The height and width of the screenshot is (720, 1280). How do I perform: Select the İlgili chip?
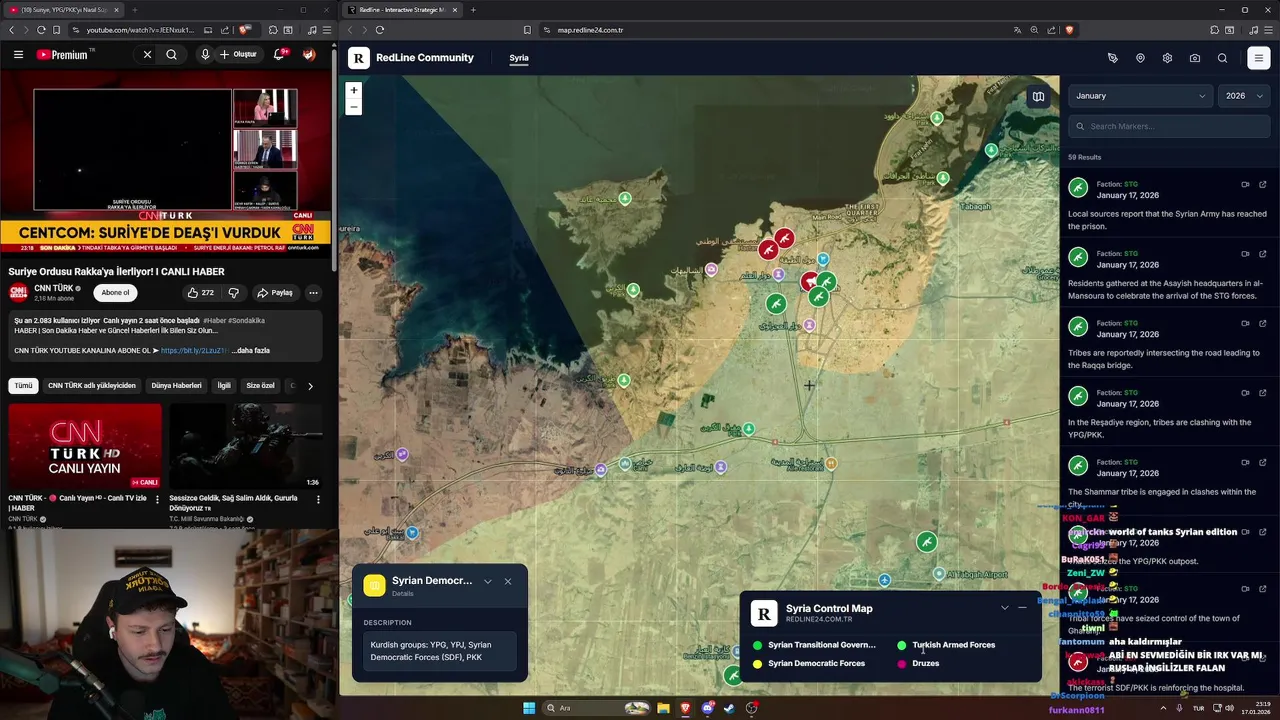click(224, 385)
